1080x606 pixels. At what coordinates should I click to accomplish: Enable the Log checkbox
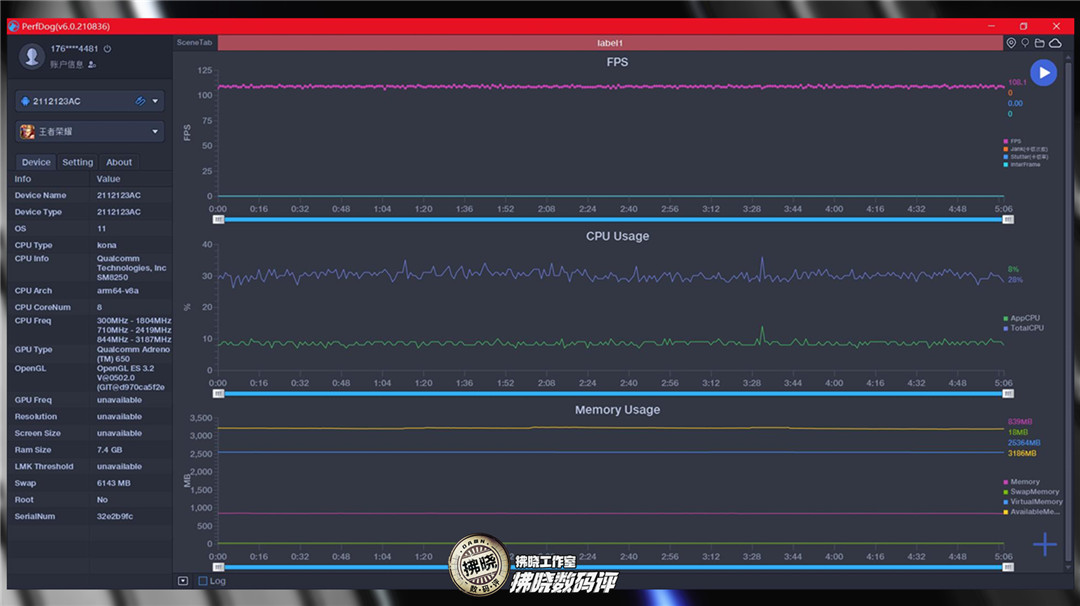point(203,581)
